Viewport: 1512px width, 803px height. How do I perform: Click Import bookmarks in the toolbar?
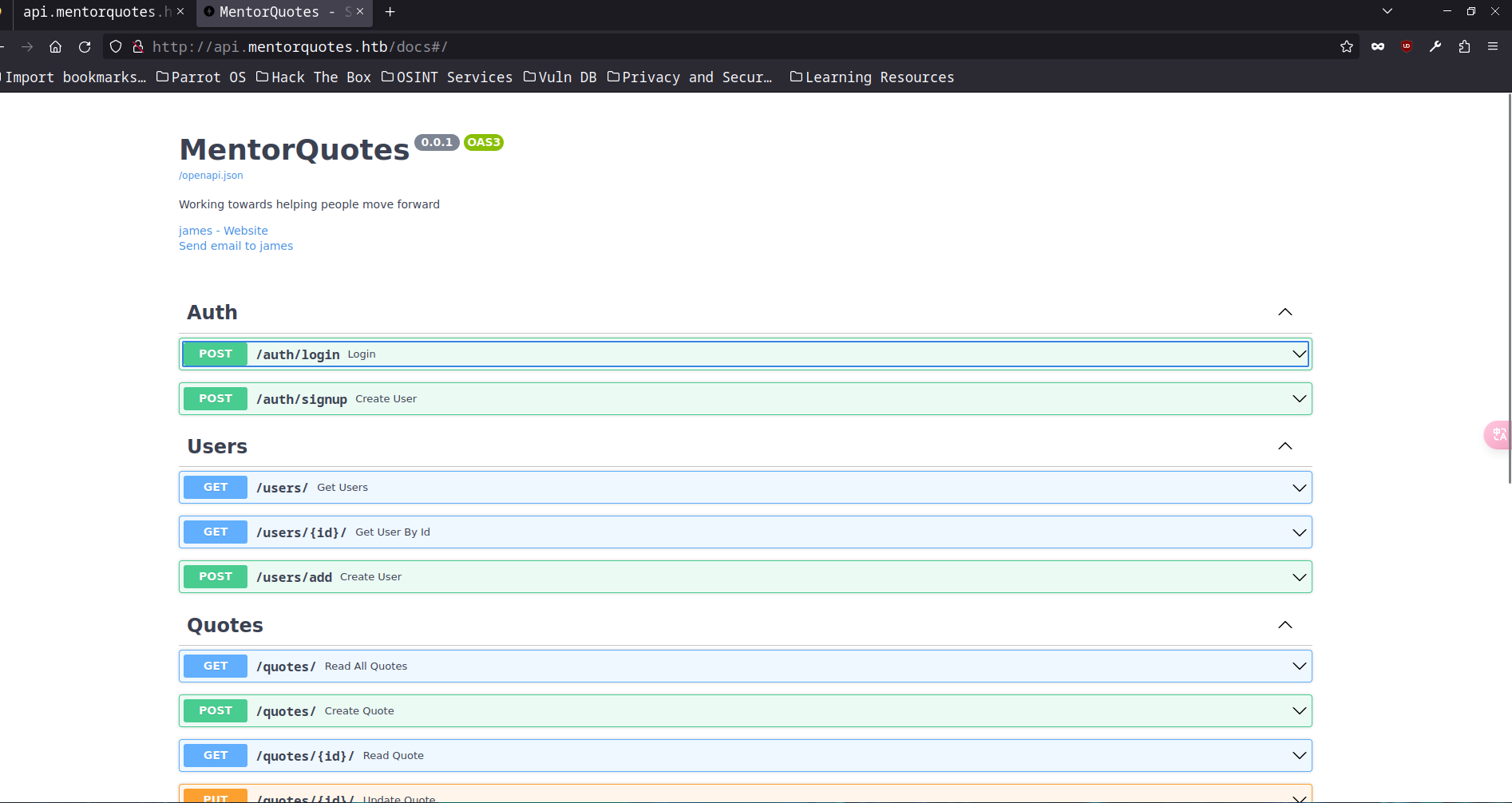pyautogui.click(x=73, y=77)
